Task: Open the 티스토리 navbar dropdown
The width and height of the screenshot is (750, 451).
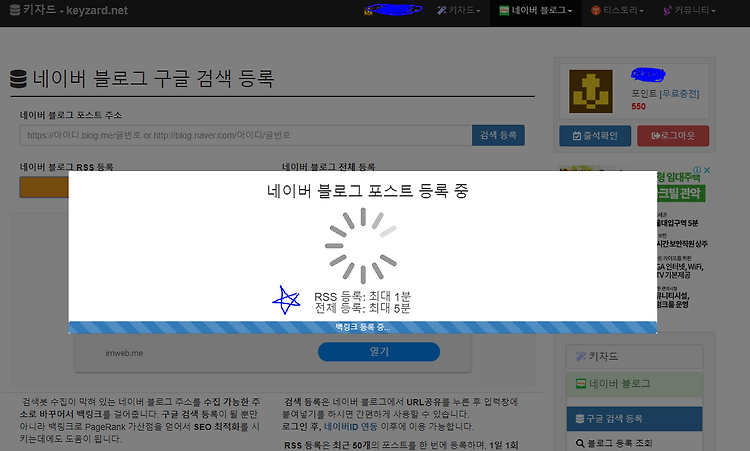Action: 617,10
